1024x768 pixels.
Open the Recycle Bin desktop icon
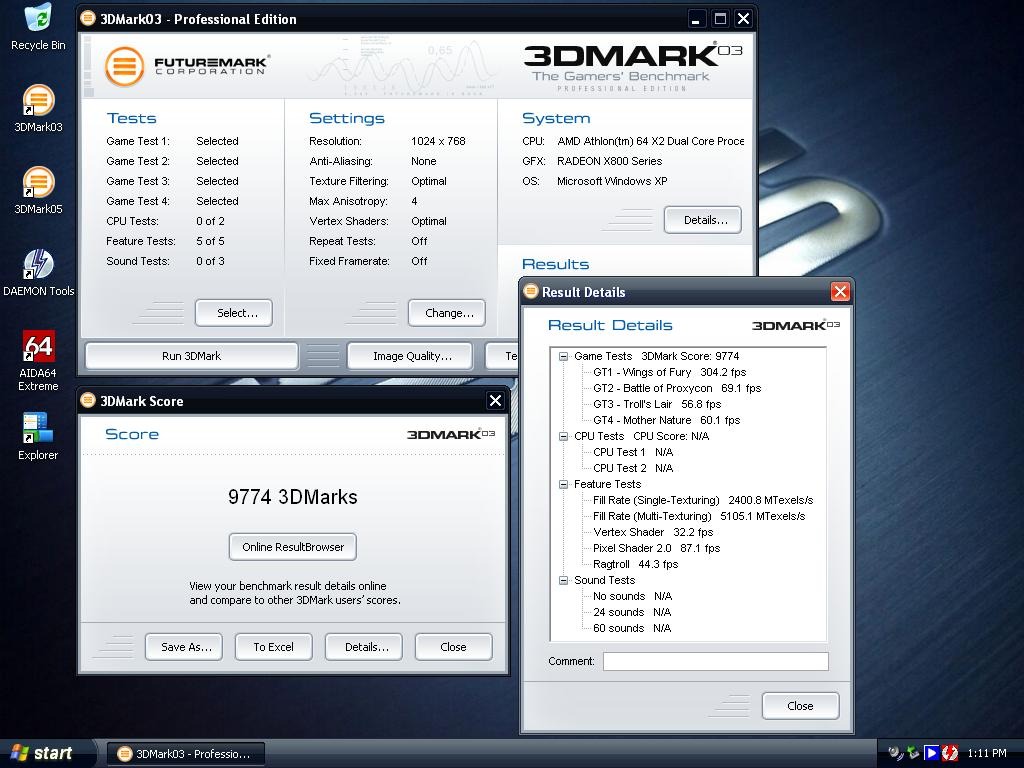point(38,27)
